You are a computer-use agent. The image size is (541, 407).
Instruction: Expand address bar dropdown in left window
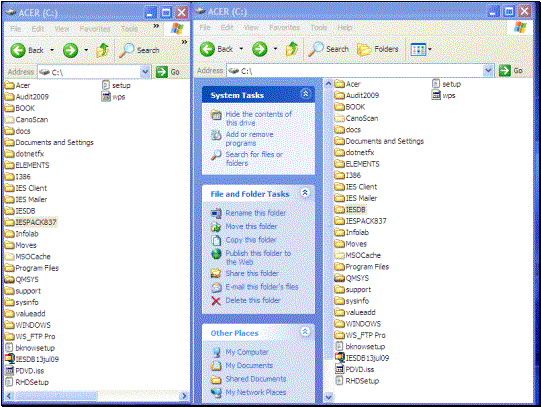click(145, 72)
